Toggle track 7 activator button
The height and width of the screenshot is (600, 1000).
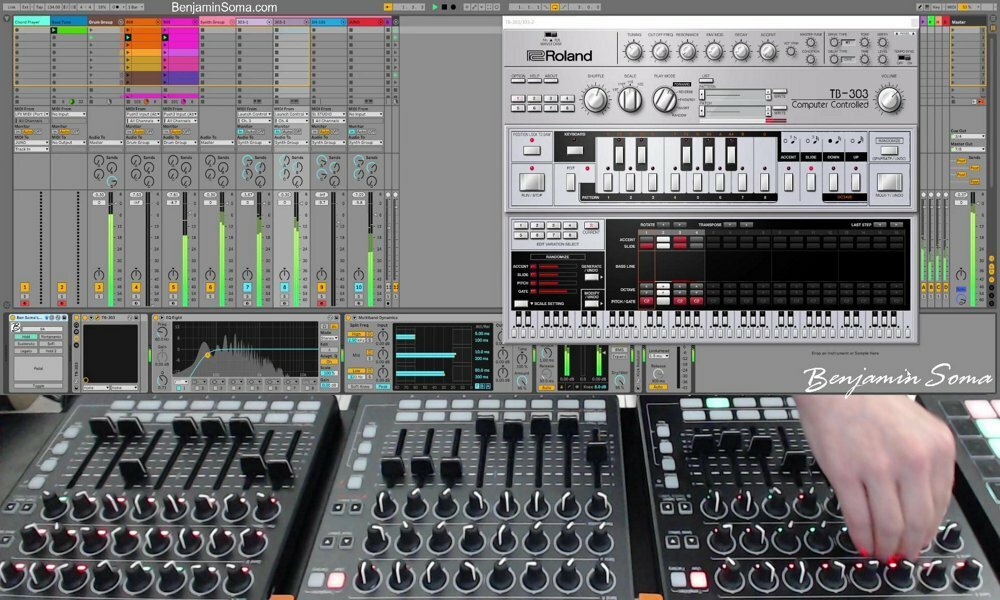[247, 288]
